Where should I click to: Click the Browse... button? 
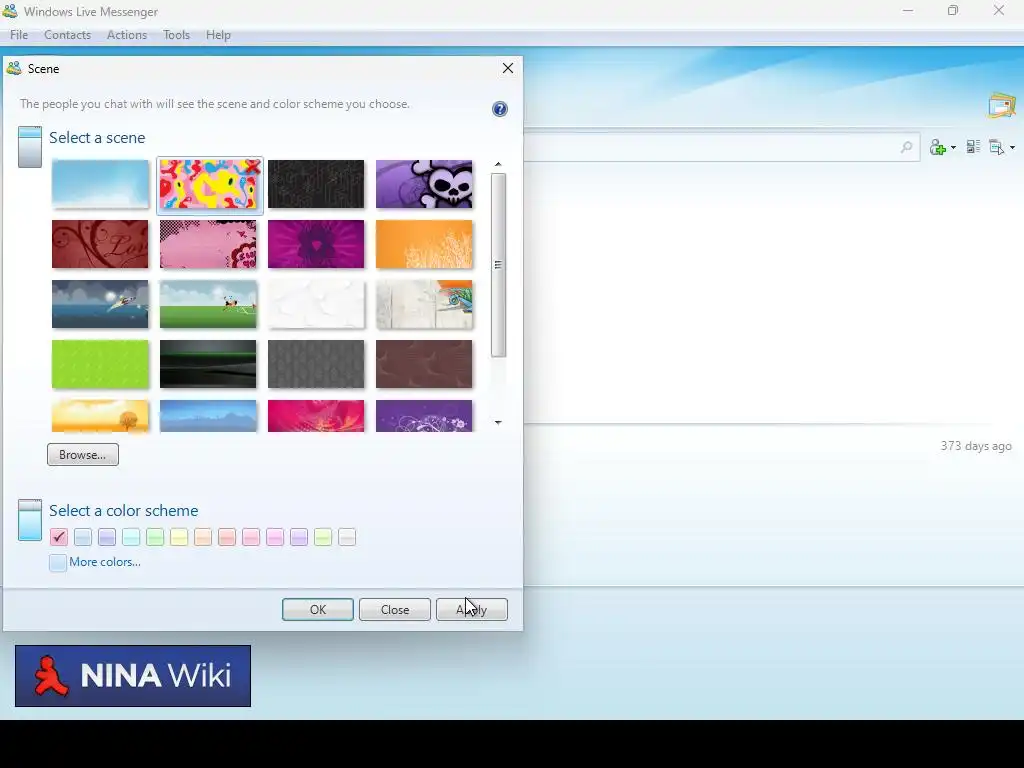click(83, 455)
